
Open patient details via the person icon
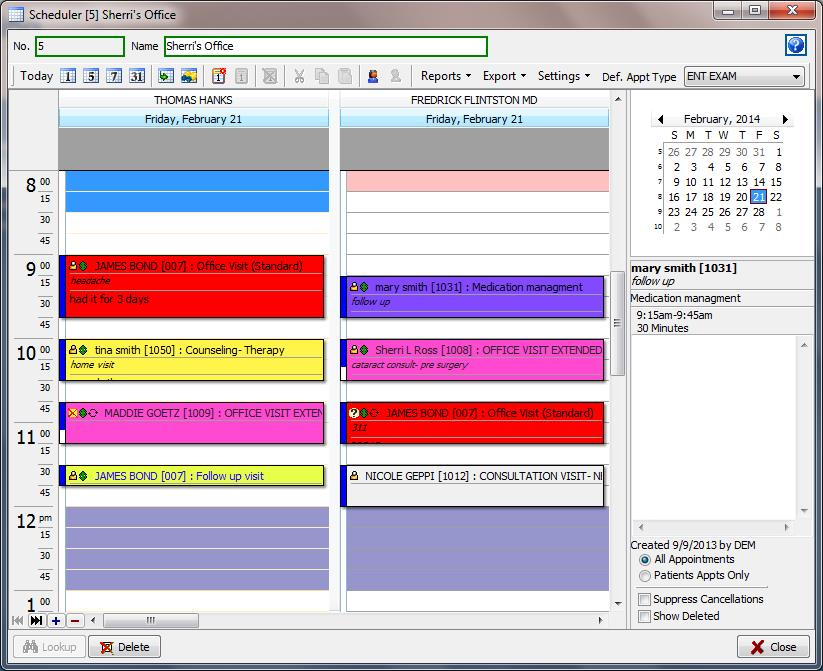pyautogui.click(x=372, y=76)
